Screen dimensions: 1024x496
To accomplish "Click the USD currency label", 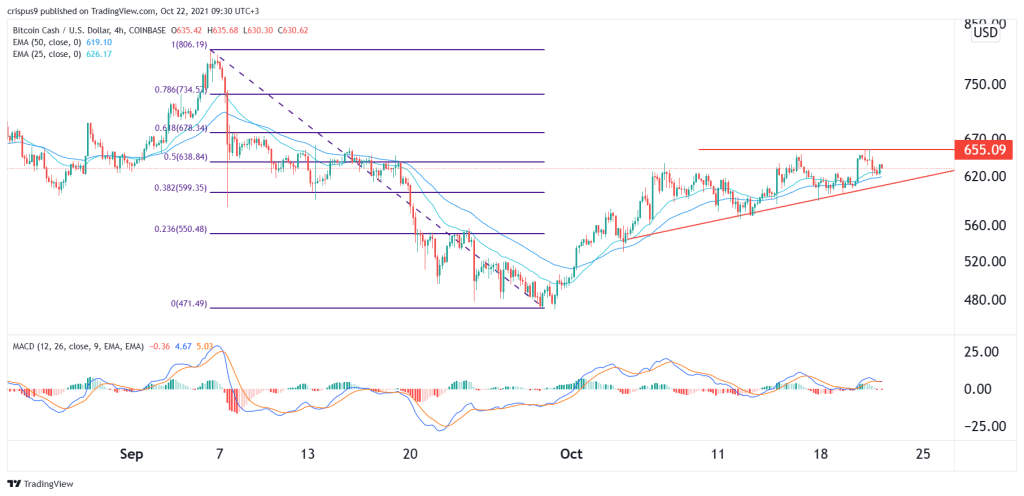I will [x=985, y=33].
